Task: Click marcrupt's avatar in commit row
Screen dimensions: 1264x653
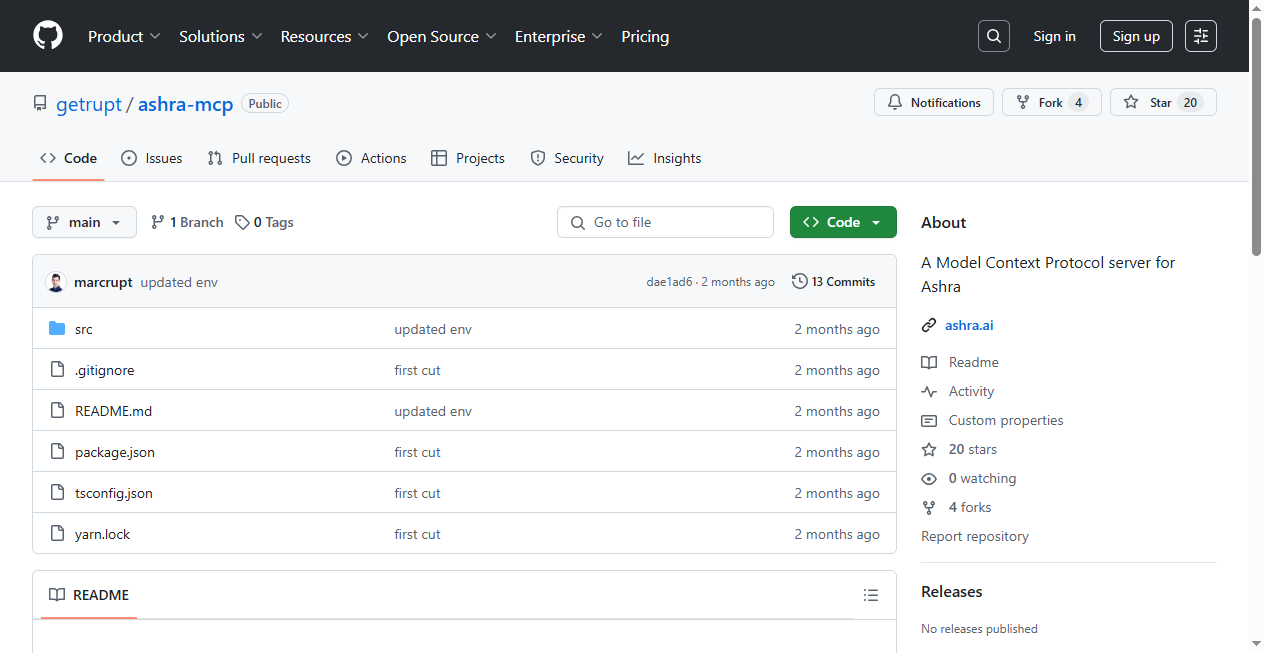Action: [x=56, y=282]
